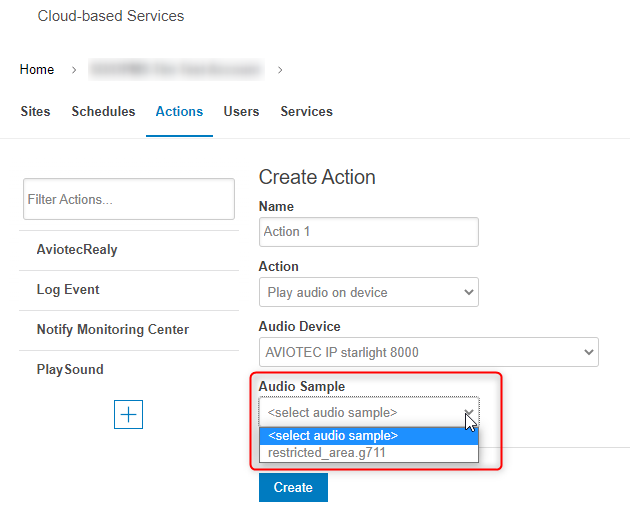Click the blurred account breadcrumb
Screen dimensions: 630x519
tap(175, 69)
